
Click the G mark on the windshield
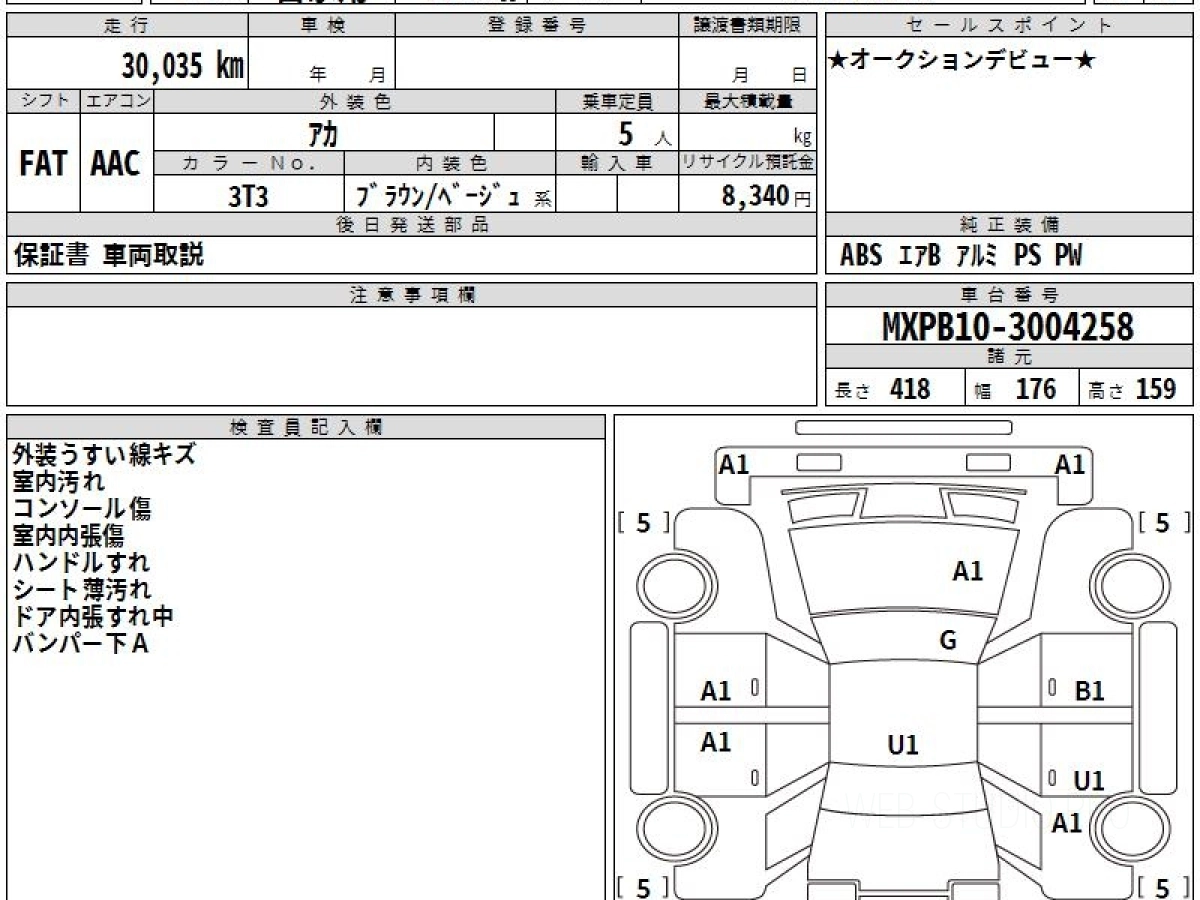tap(948, 641)
